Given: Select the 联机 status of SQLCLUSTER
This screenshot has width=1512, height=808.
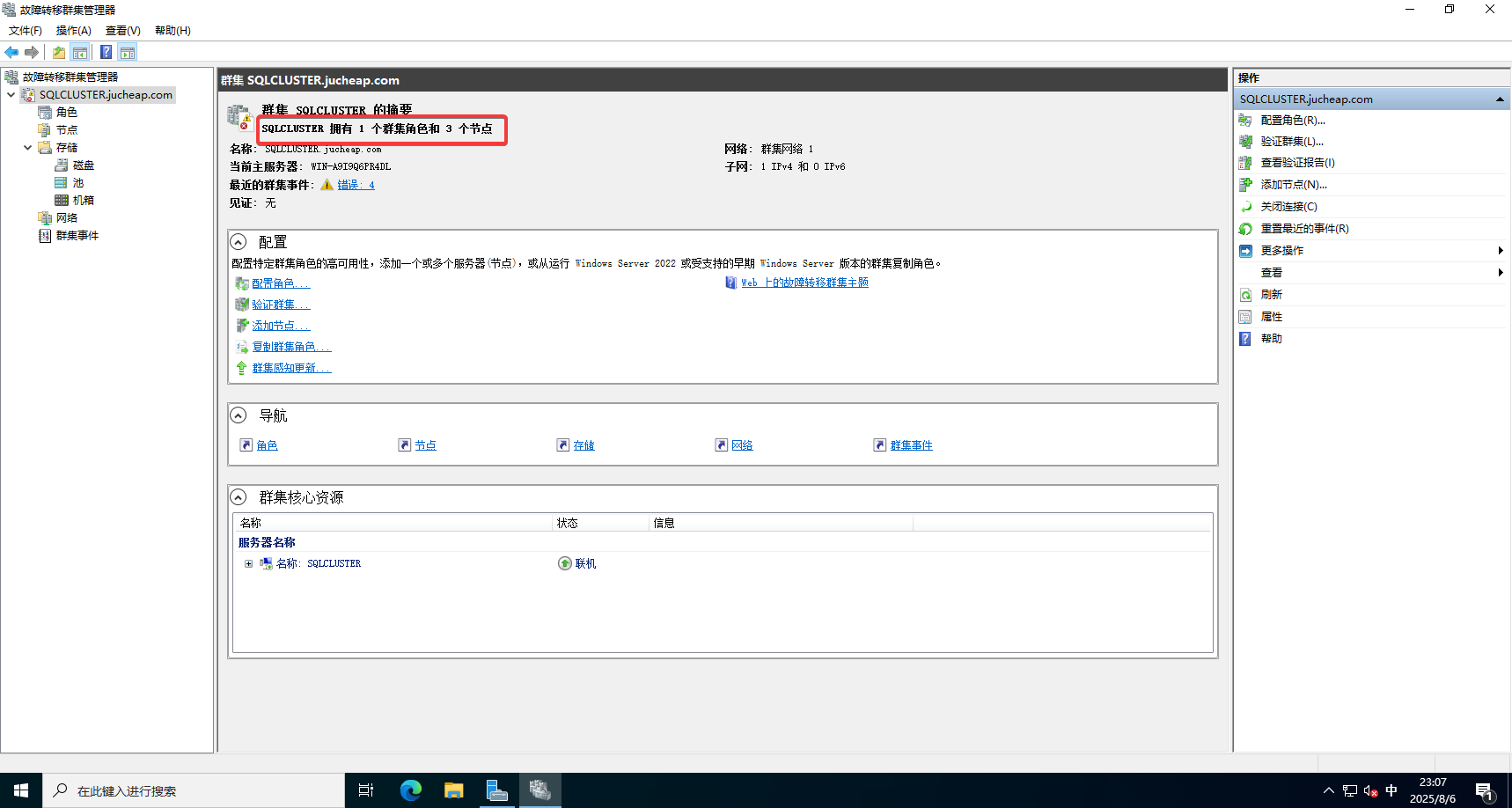Looking at the screenshot, I should [x=577, y=563].
